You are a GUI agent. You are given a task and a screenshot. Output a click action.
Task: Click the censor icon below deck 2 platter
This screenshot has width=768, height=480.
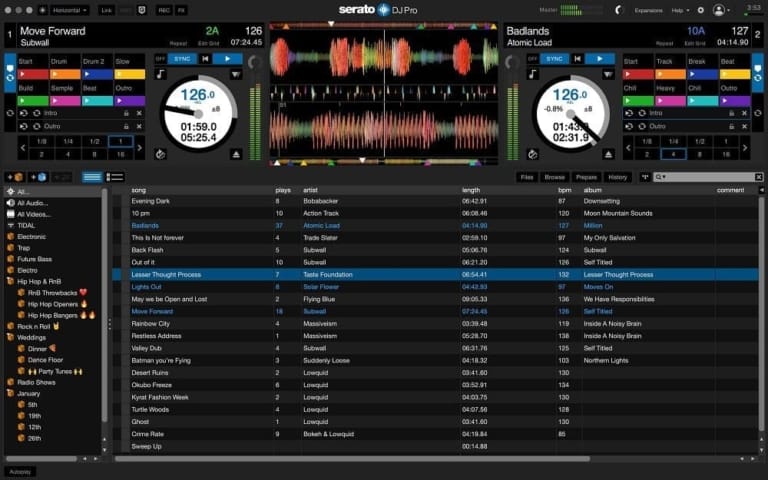[x=532, y=154]
